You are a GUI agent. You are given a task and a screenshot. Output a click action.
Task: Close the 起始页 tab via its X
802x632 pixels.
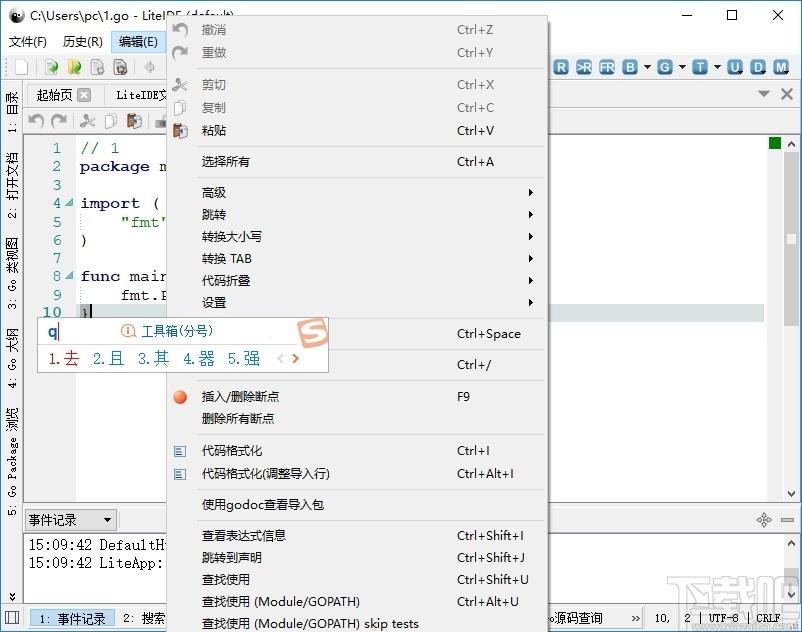click(x=84, y=95)
